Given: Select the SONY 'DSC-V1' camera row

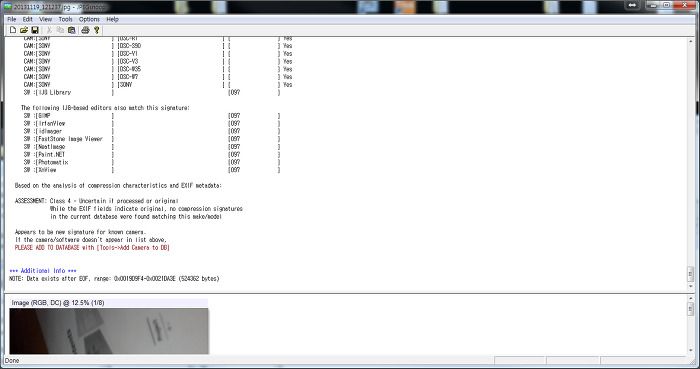Looking at the screenshot, I should tap(158, 54).
